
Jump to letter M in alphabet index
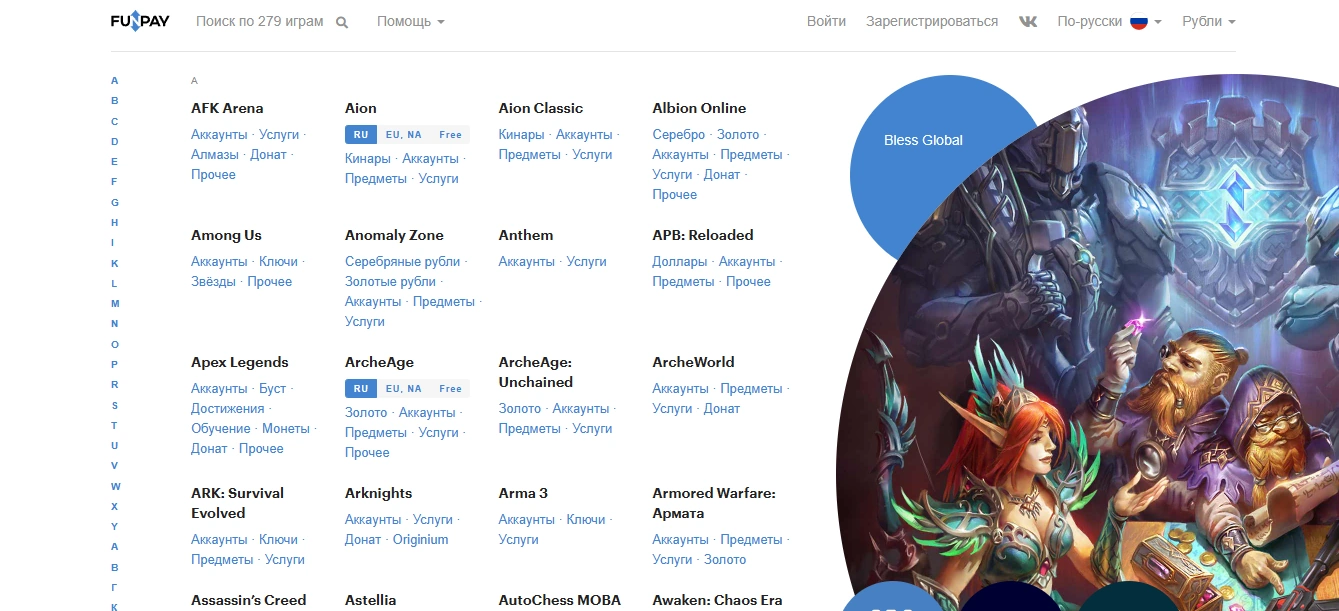(115, 303)
